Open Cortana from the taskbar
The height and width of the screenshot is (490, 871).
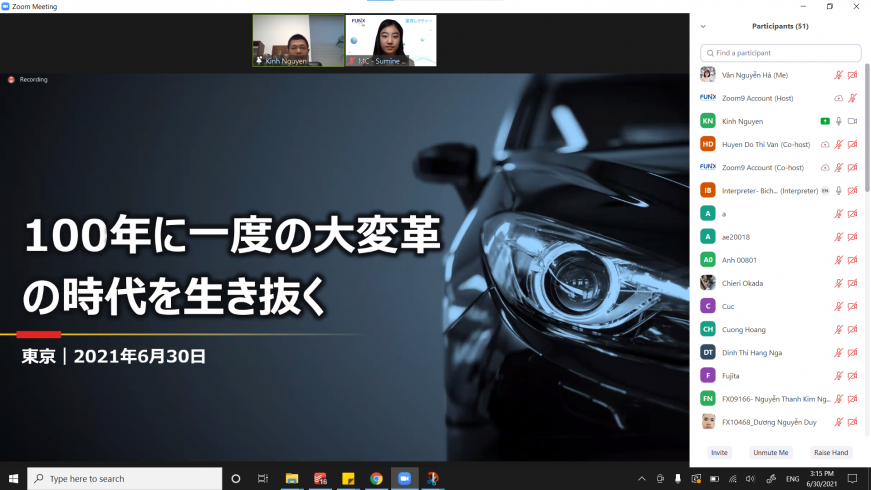[x=236, y=478]
